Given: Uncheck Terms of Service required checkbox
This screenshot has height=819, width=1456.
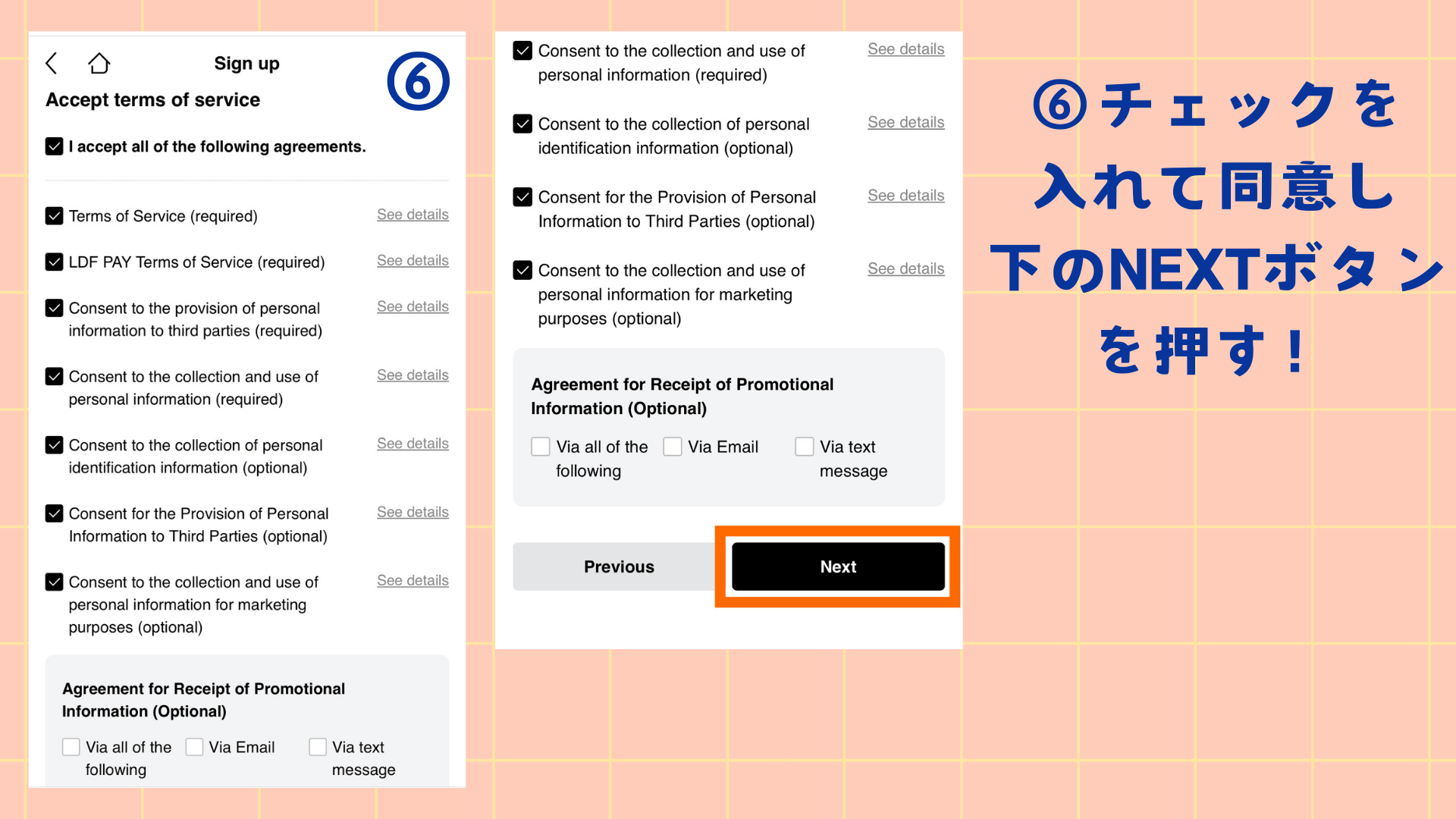Looking at the screenshot, I should pyautogui.click(x=54, y=215).
